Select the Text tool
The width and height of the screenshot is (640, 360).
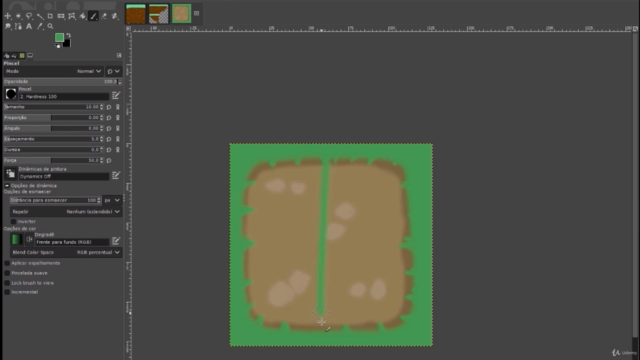point(29,26)
